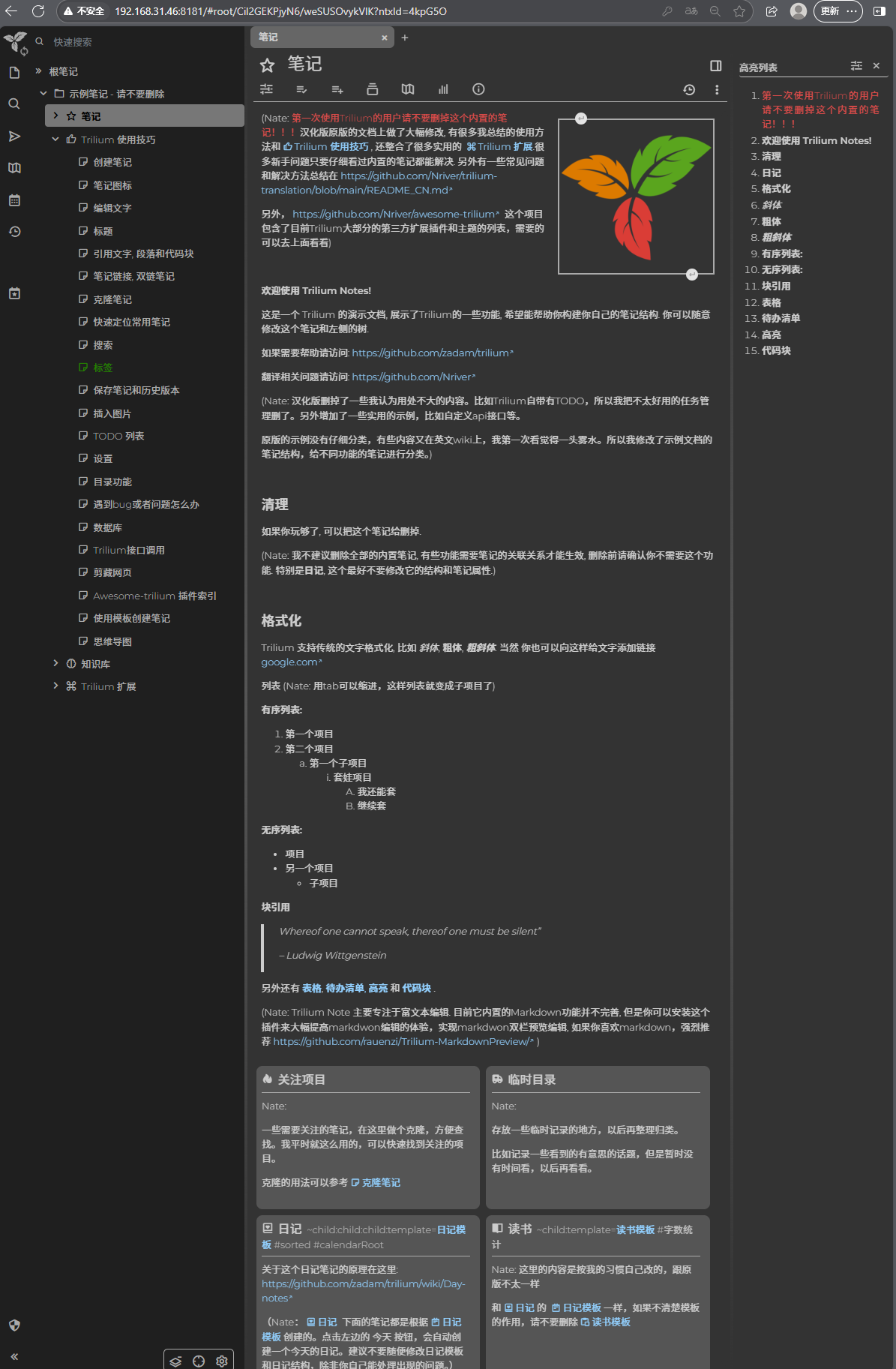Collapse the note tree via layers icon

point(175,1361)
